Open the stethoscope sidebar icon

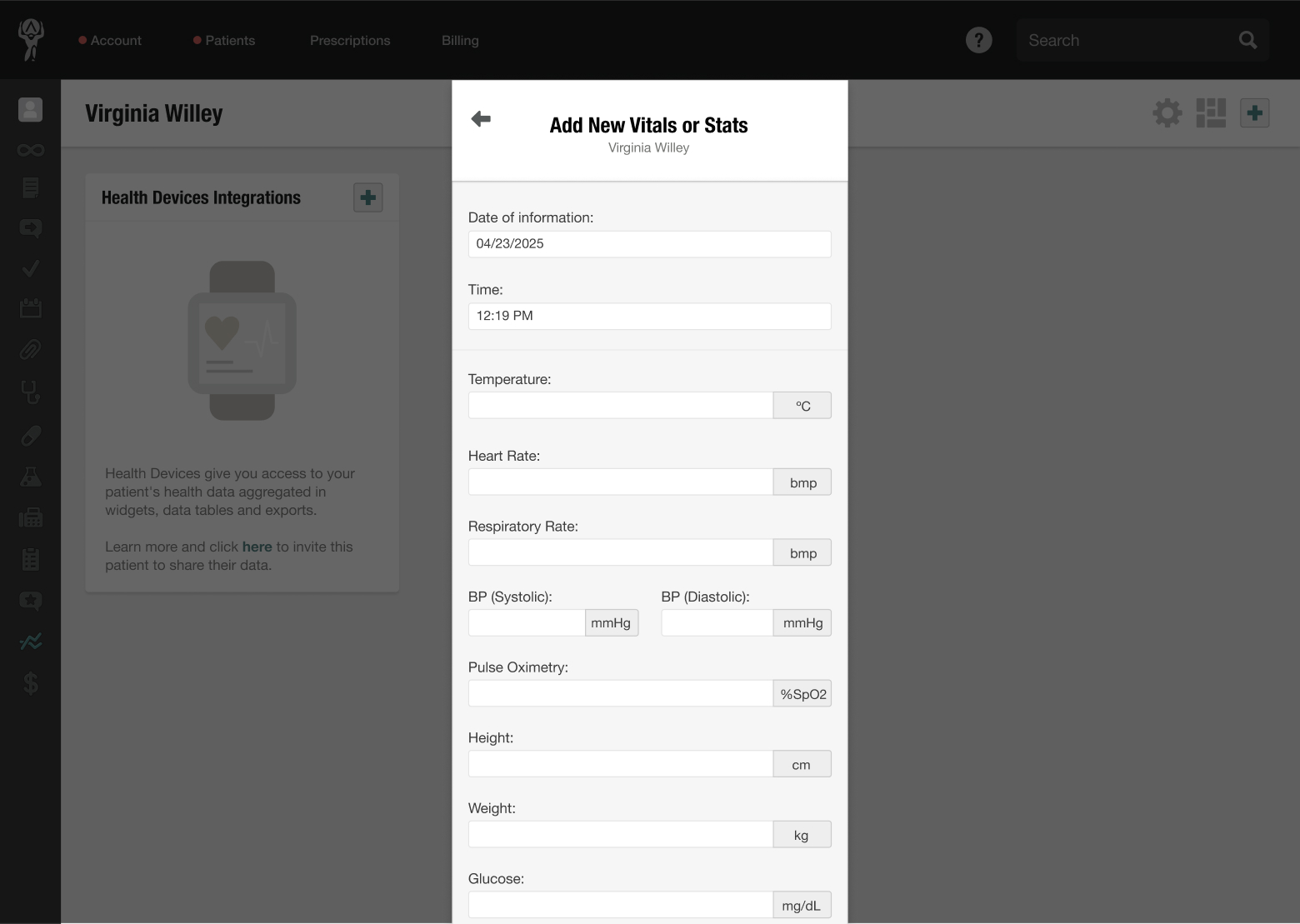coord(31,392)
